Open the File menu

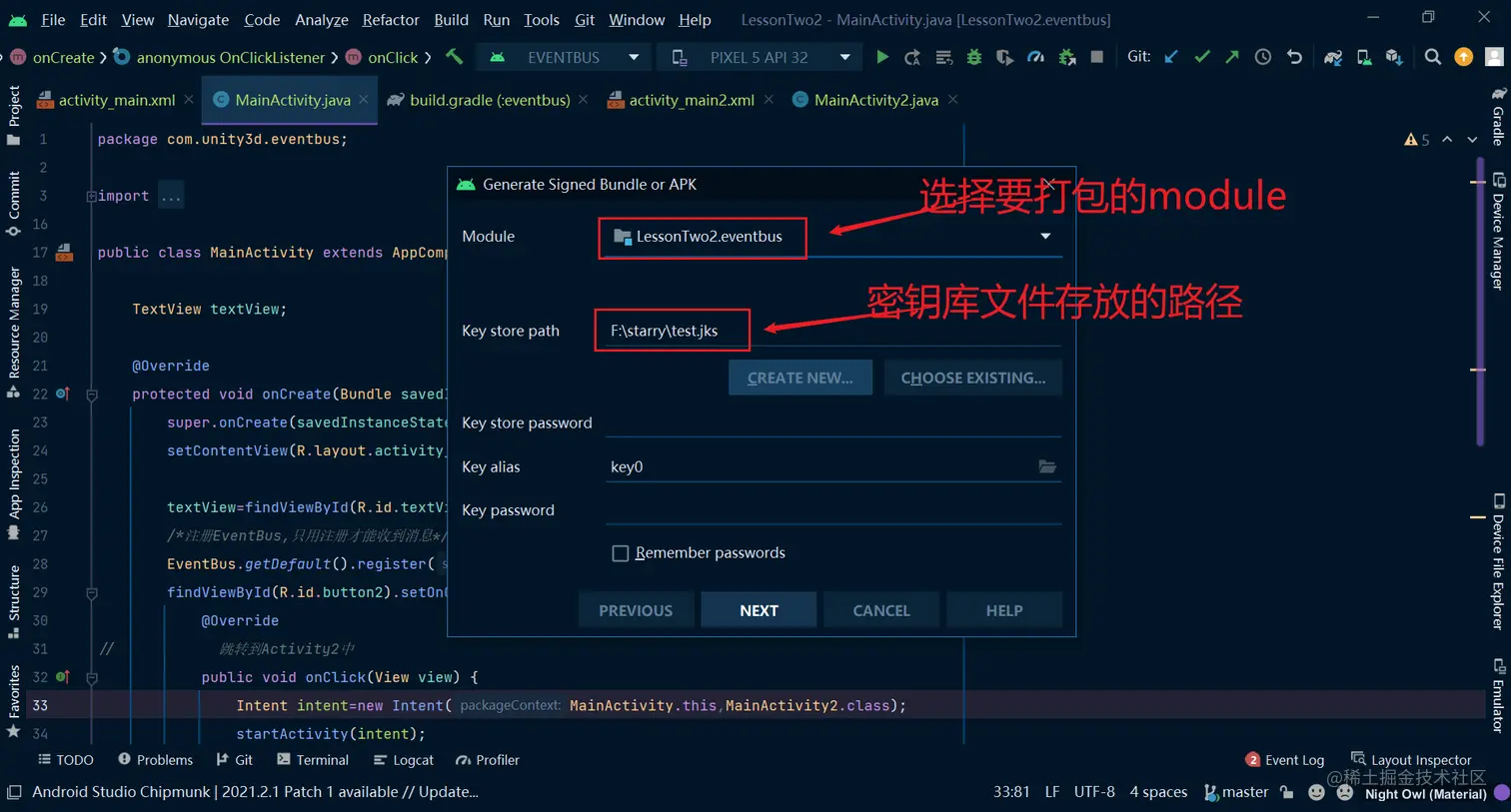click(x=53, y=19)
